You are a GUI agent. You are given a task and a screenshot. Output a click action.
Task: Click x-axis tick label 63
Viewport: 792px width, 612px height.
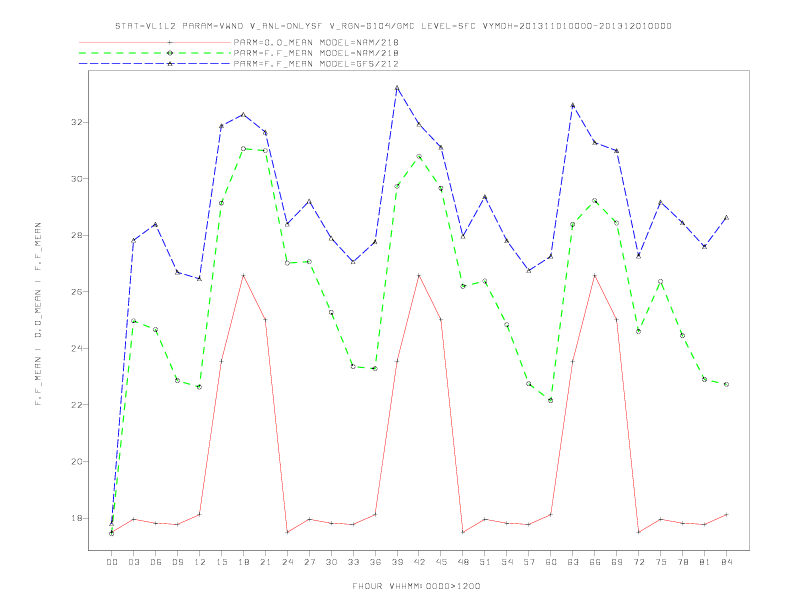pos(573,562)
